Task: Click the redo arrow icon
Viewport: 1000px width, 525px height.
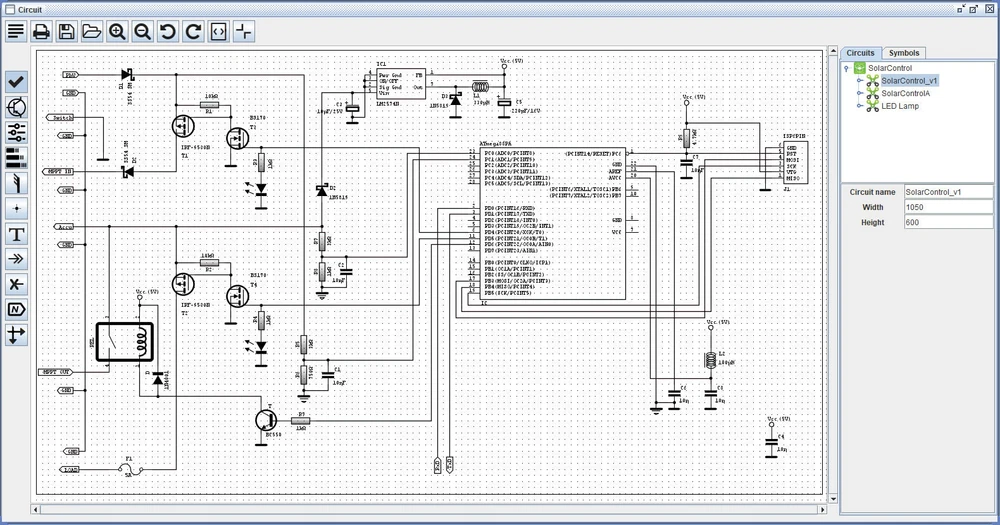Action: coord(193,31)
